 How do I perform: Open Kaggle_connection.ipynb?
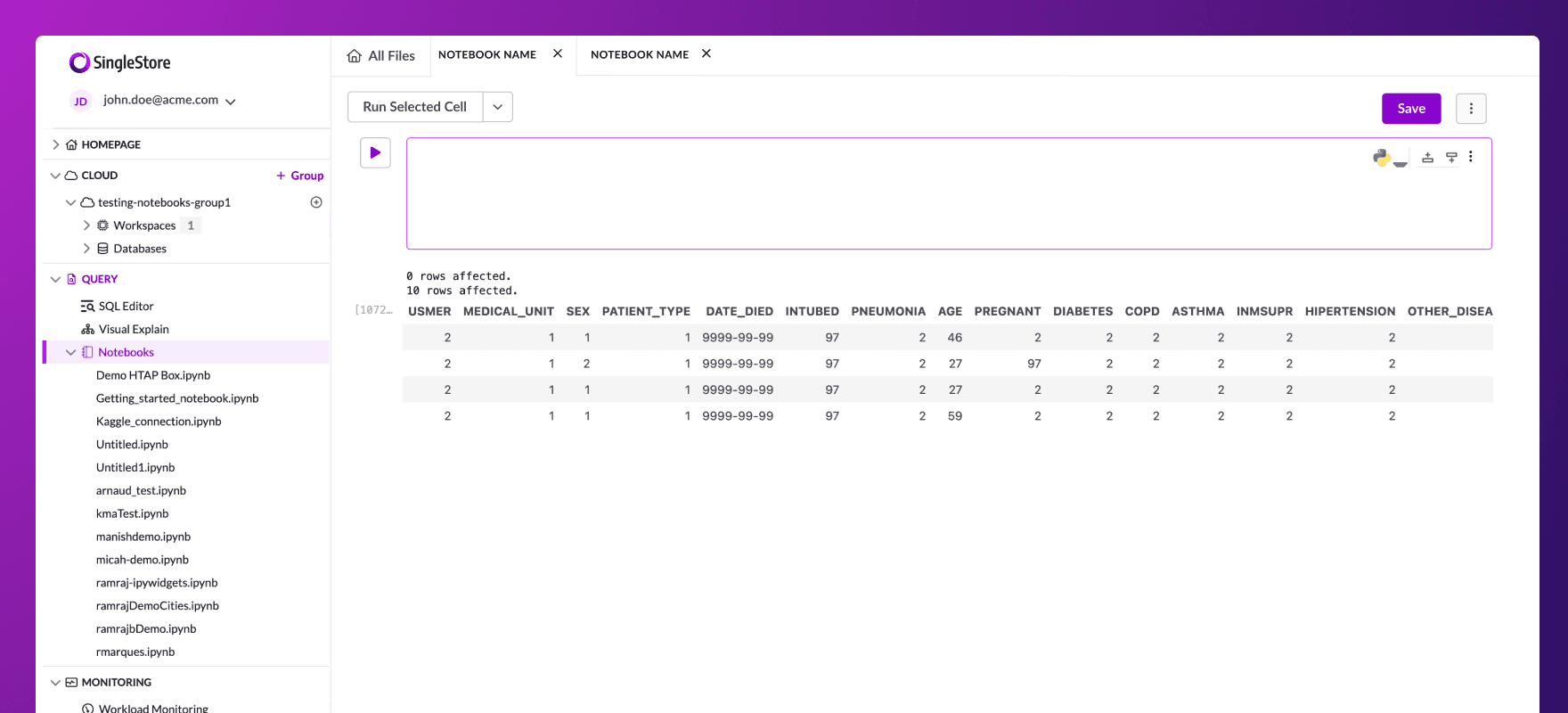click(159, 422)
